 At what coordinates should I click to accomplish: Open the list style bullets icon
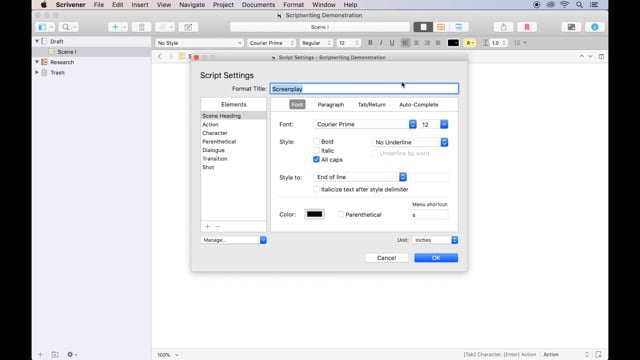click(x=520, y=43)
